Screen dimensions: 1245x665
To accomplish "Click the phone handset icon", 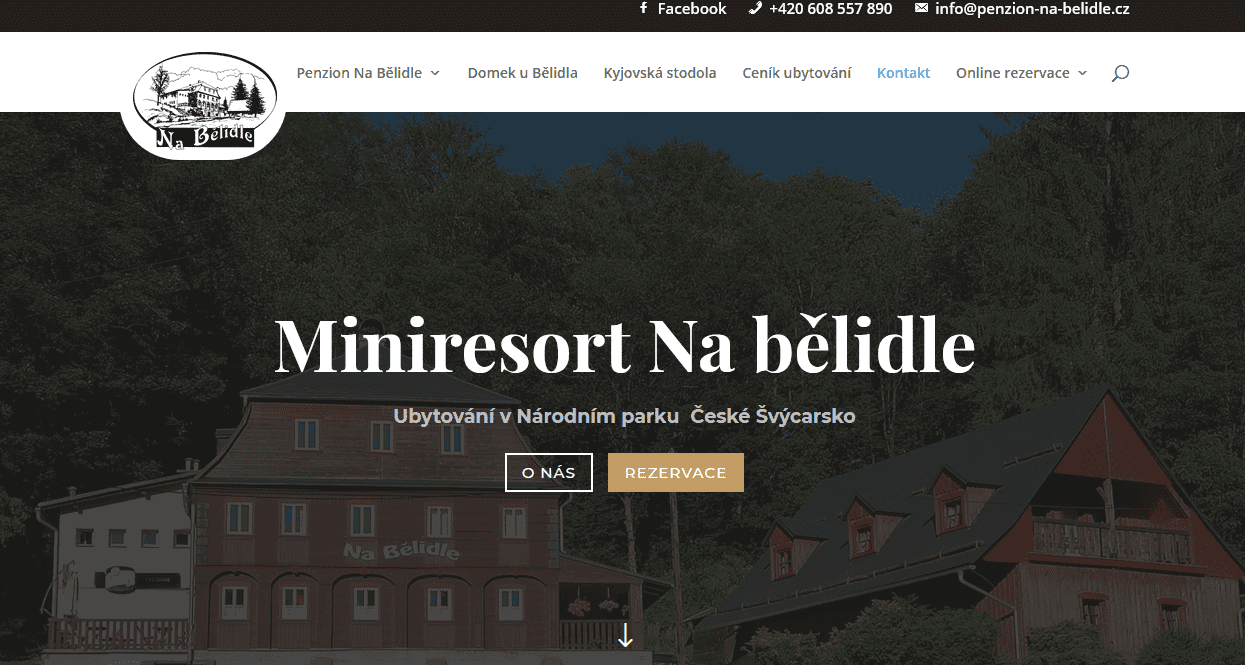I will click(755, 9).
